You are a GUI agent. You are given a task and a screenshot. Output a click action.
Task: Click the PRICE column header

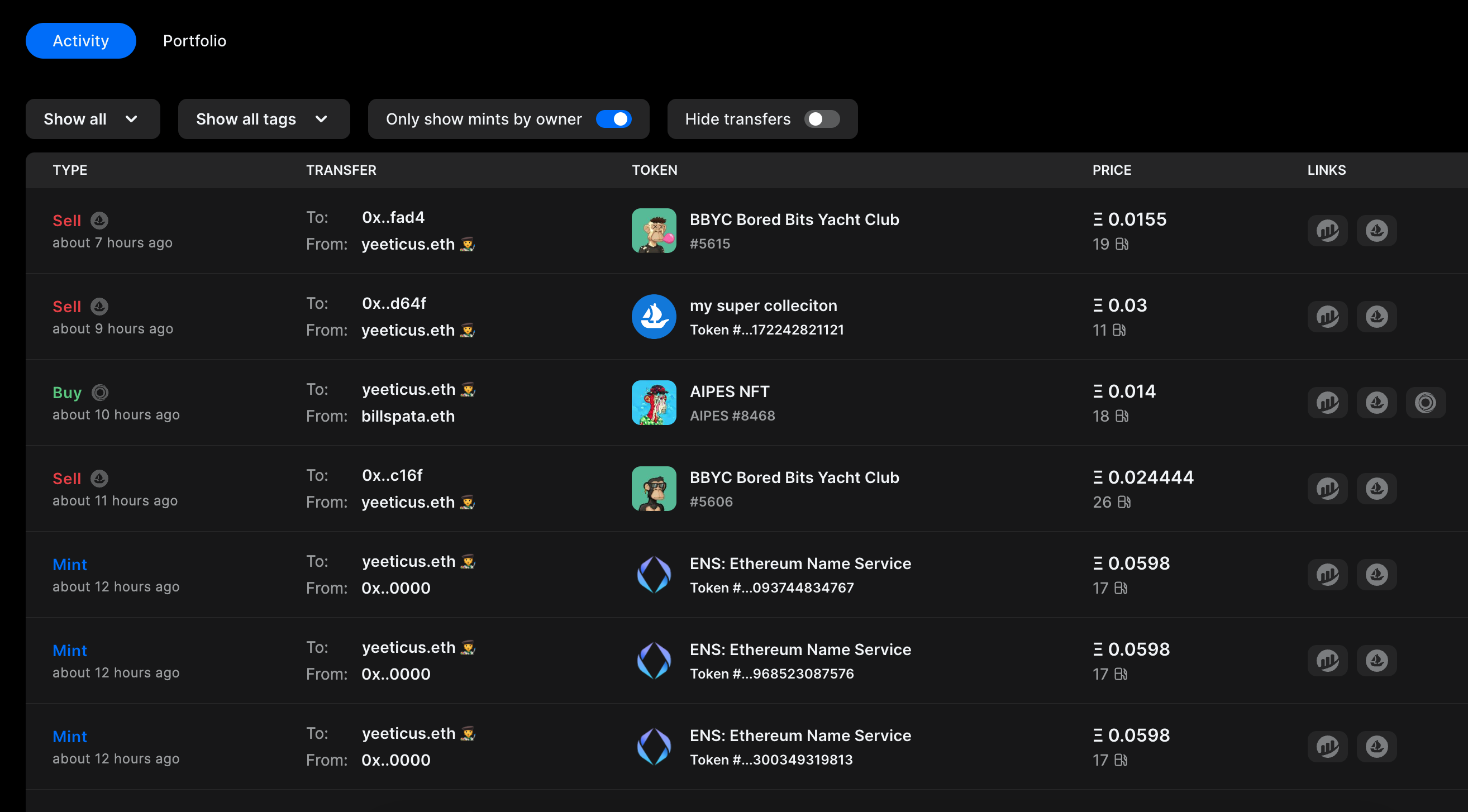1112,170
